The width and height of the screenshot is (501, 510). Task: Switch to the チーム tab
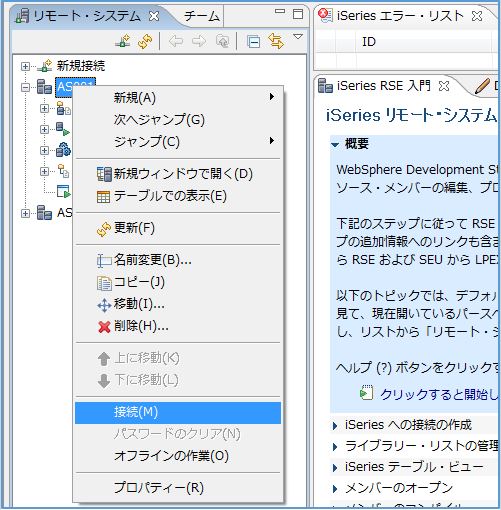[202, 16]
